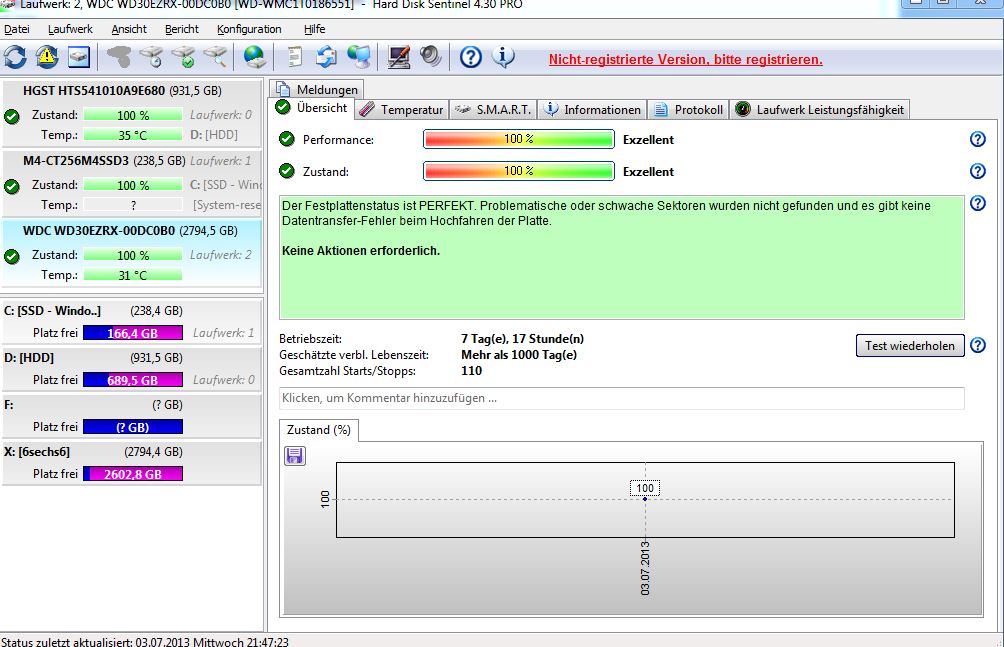Image resolution: width=1004 pixels, height=647 pixels.
Task: Click the question mark help toolbar icon
Action: (471, 57)
